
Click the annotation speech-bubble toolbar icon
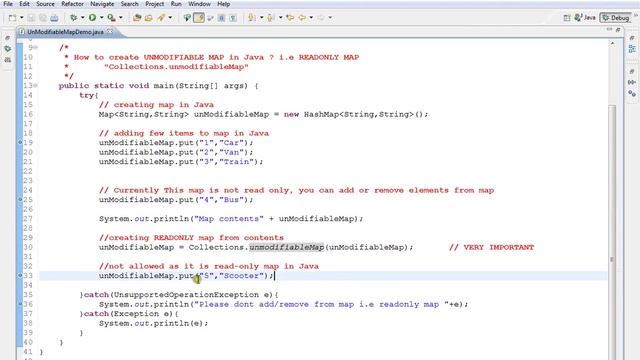[x=187, y=18]
